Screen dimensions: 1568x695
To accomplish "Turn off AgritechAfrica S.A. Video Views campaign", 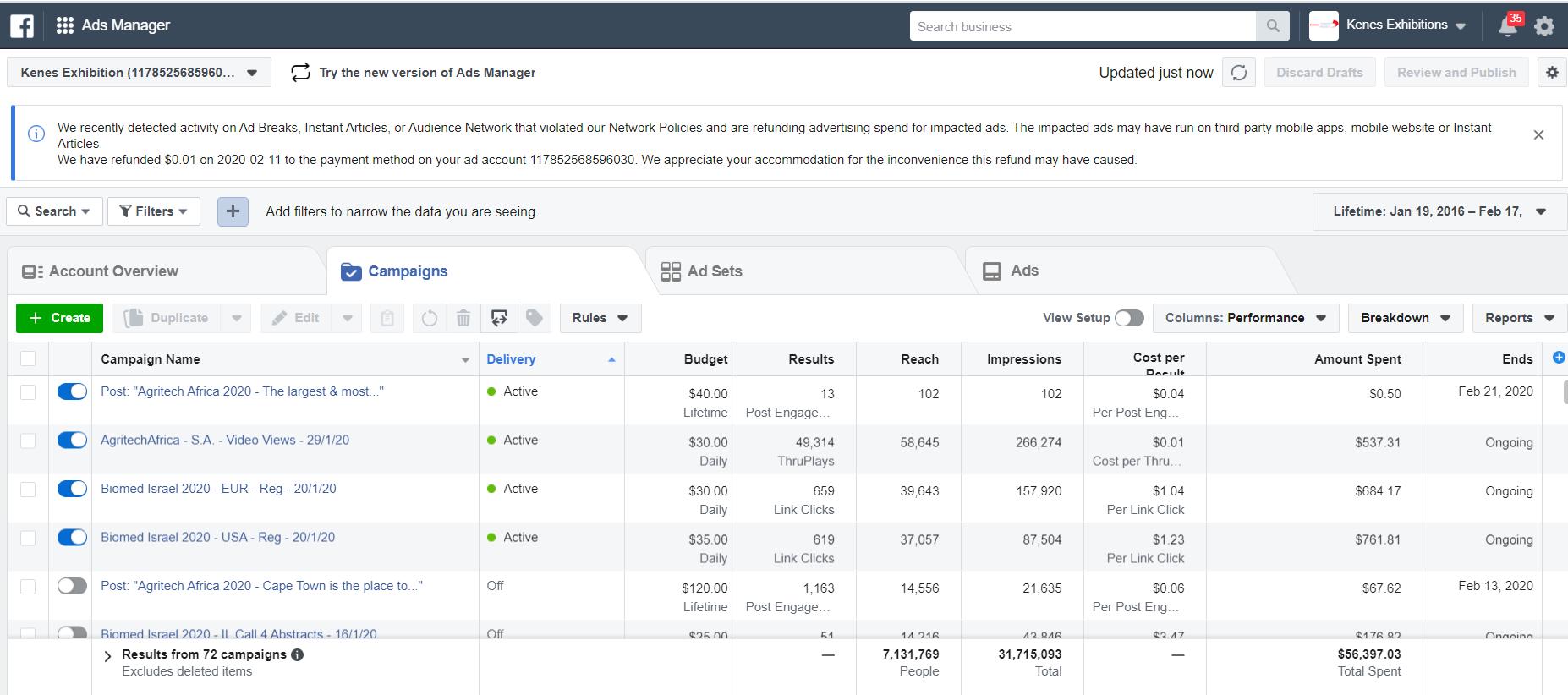I will point(73,441).
